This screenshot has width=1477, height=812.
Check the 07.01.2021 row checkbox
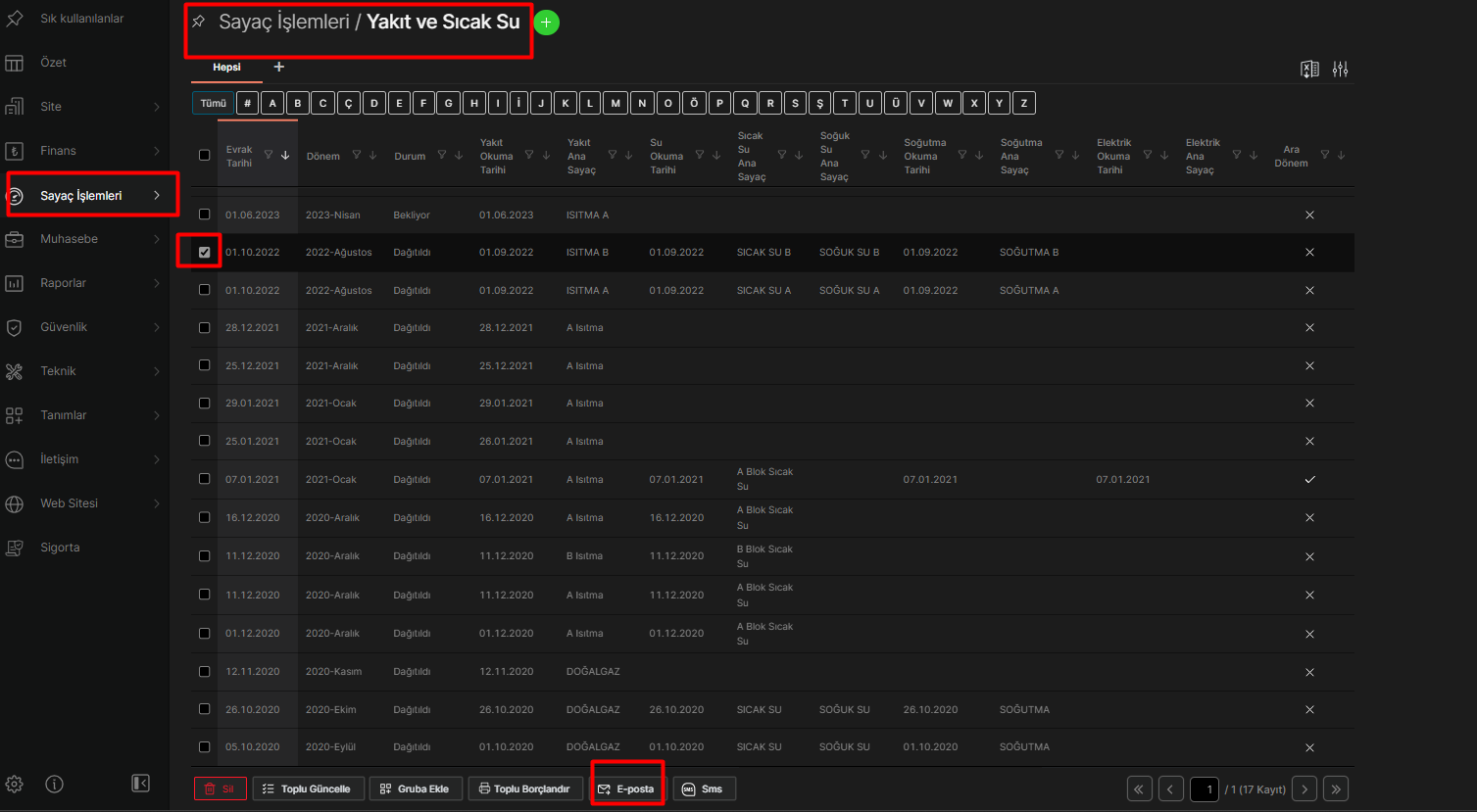coord(204,478)
